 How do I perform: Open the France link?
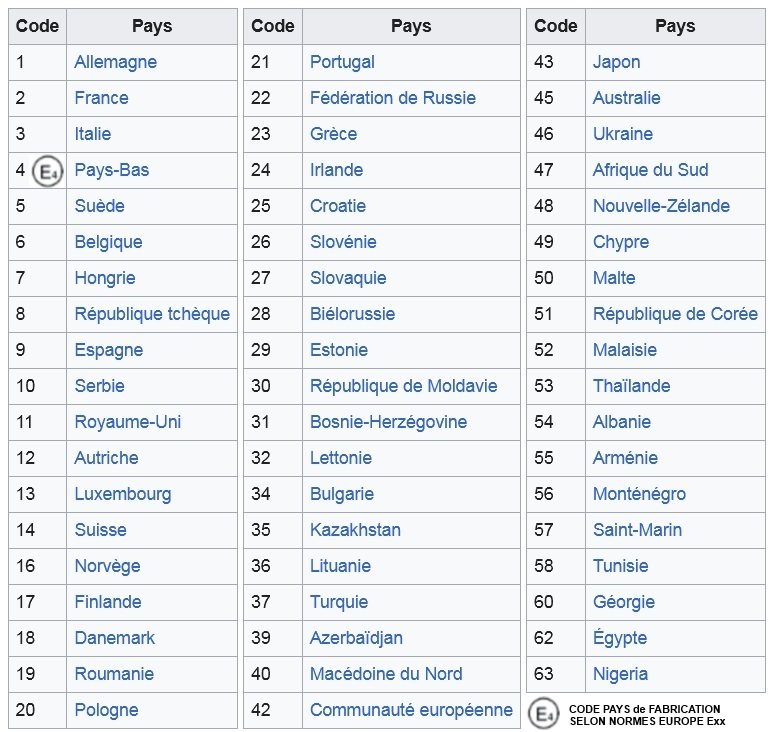(x=101, y=98)
